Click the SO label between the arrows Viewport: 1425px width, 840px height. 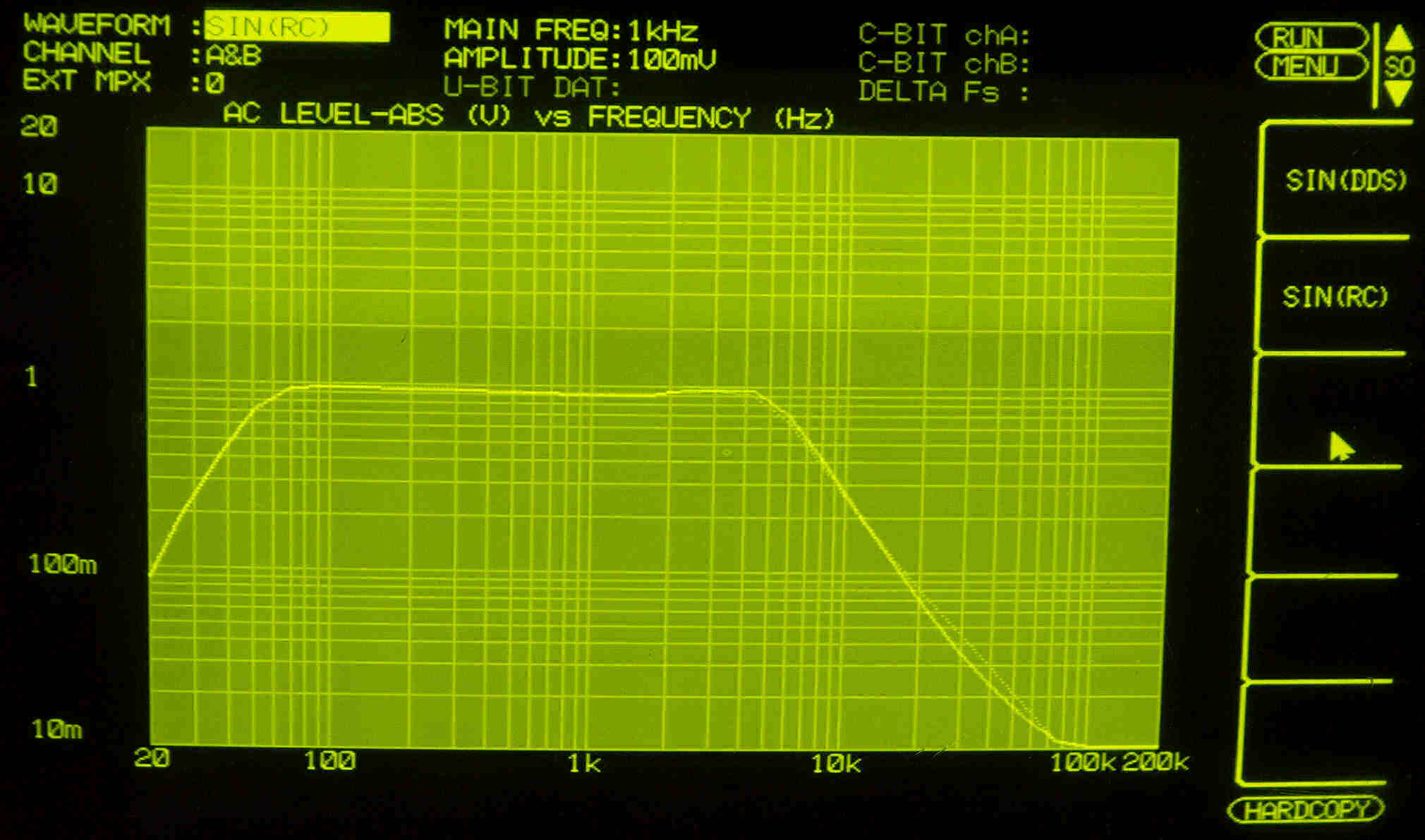click(1398, 67)
